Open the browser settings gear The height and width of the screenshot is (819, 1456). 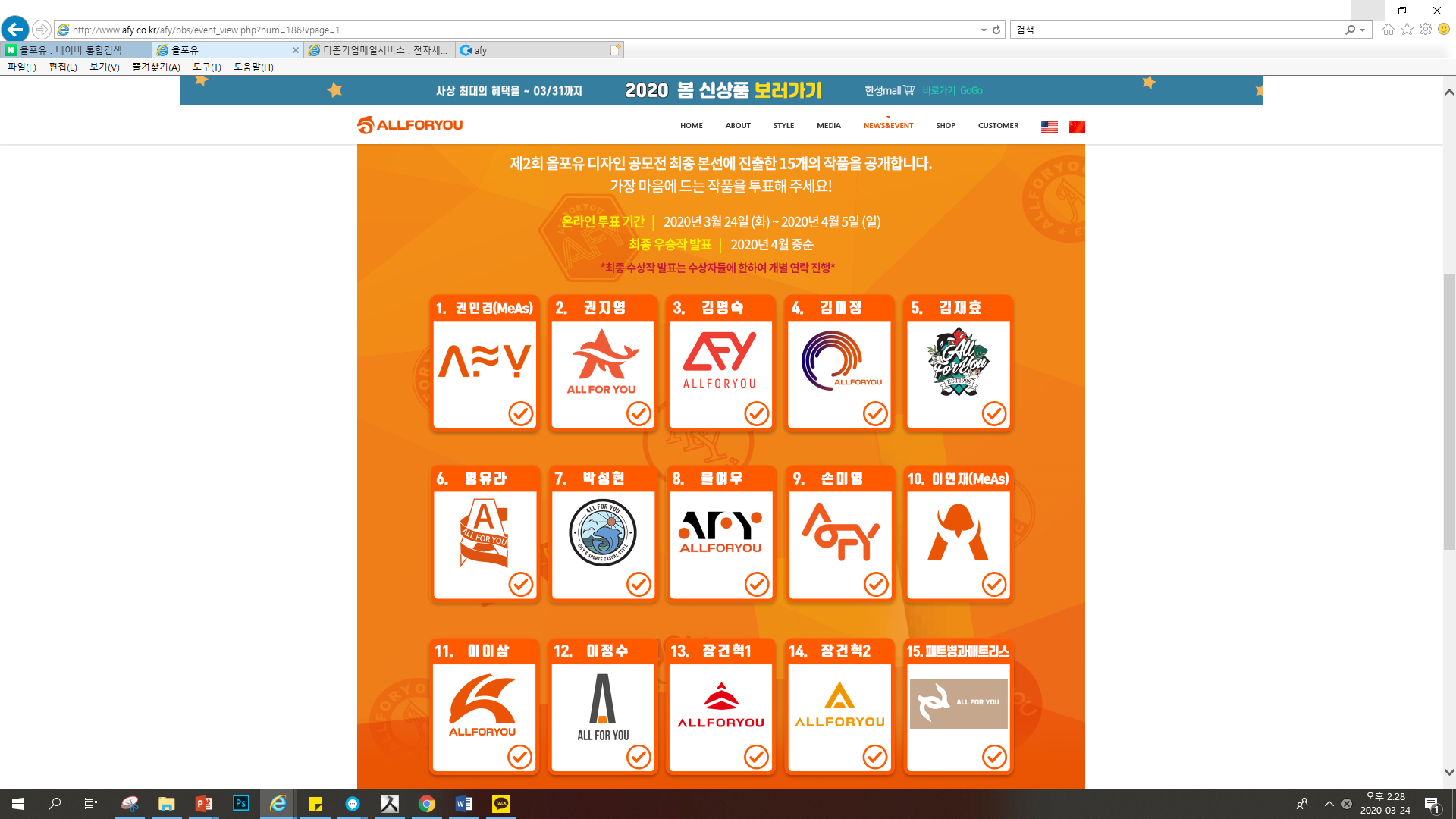[1426, 29]
